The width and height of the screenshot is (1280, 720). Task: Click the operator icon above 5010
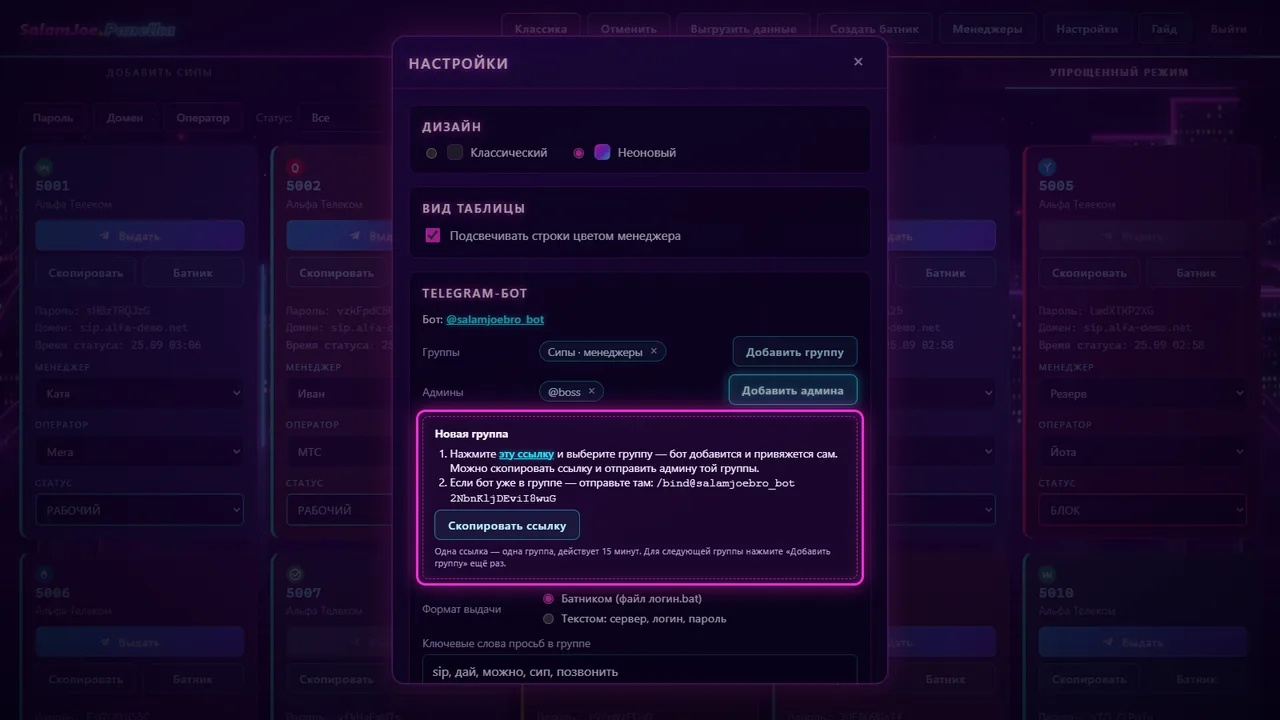1047,574
